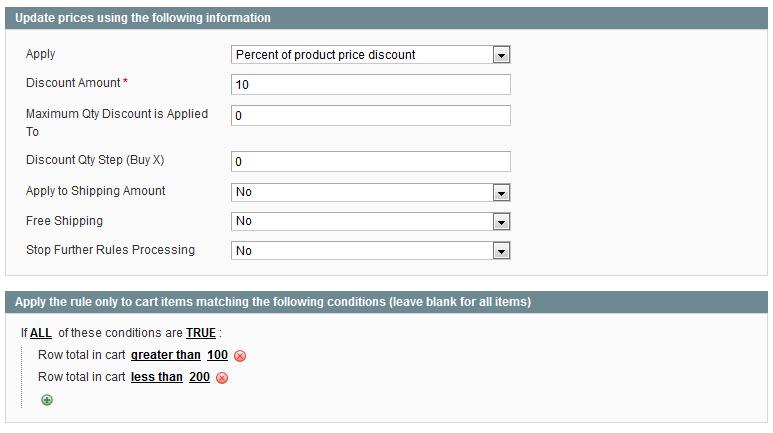Viewport: 773px width, 433px height.
Task: Click the Stop Further Rules Processing label
Action: [110, 250]
